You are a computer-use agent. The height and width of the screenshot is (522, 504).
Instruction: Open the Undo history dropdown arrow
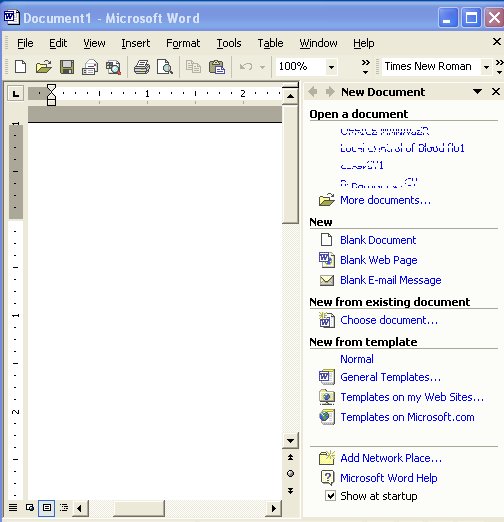click(262, 67)
